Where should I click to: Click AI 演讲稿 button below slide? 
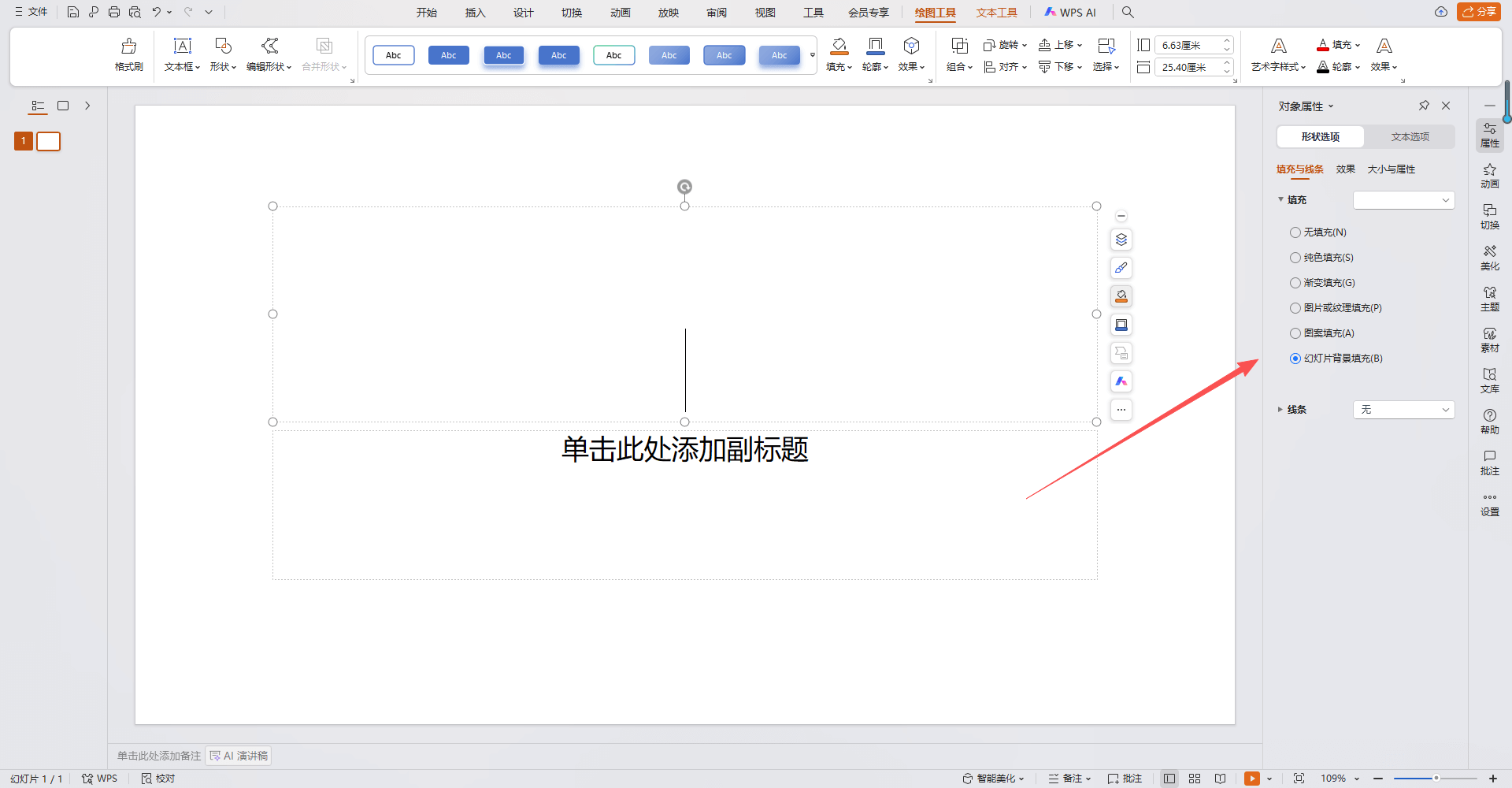click(239, 756)
